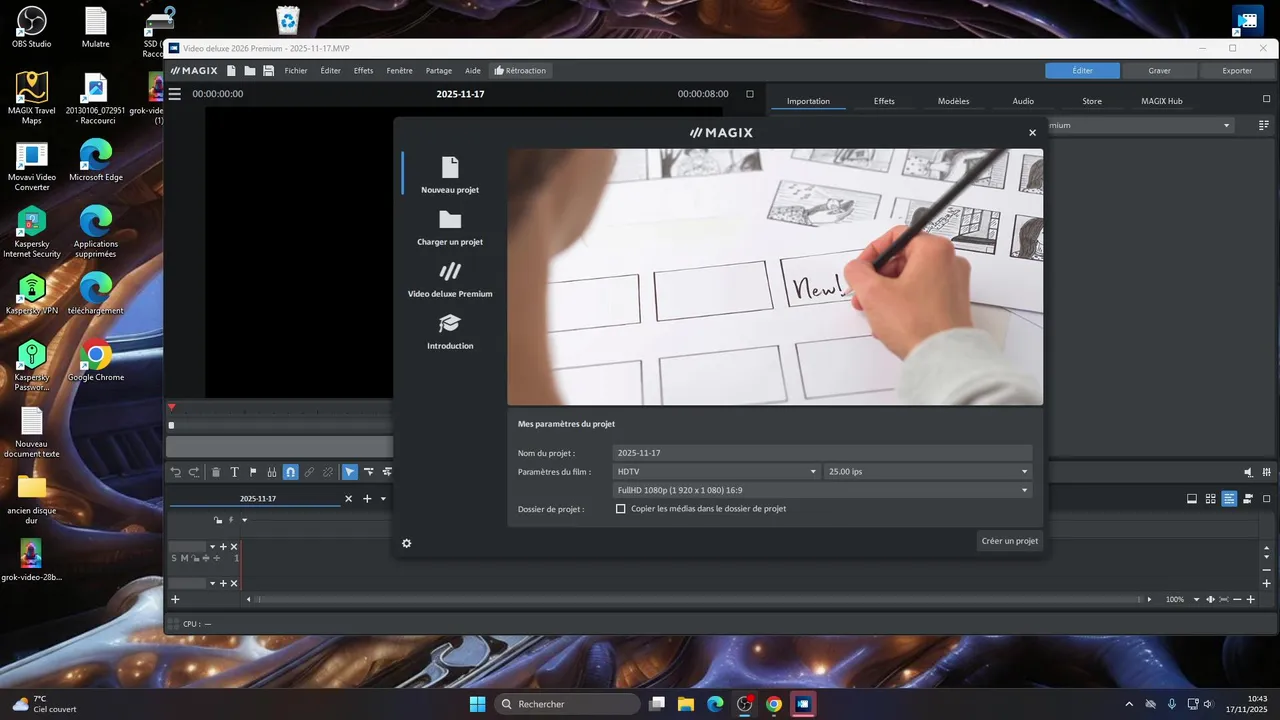Open Charger un projet folder icon

pyautogui.click(x=450, y=220)
